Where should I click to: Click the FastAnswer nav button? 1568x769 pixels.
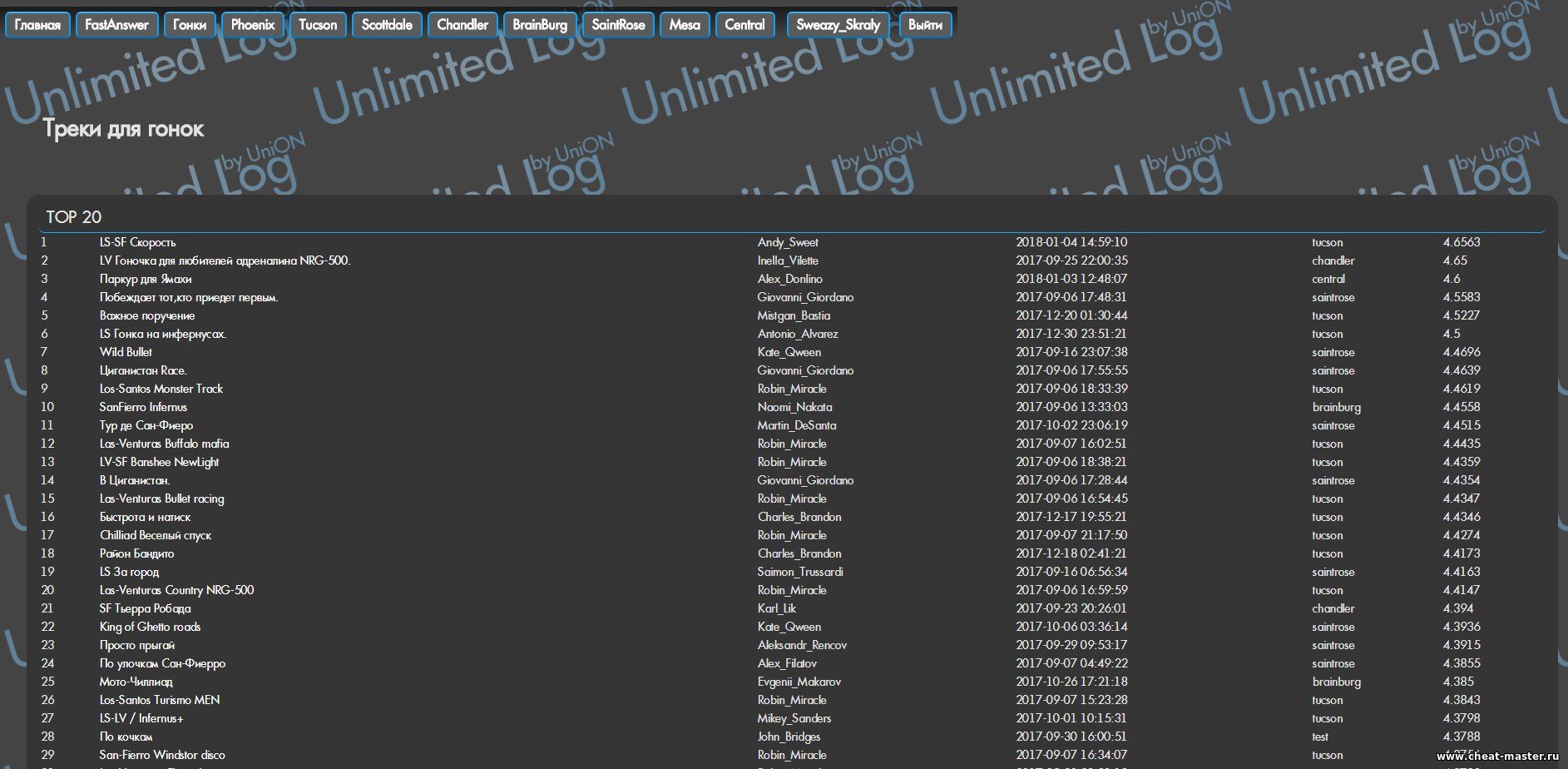tap(116, 25)
